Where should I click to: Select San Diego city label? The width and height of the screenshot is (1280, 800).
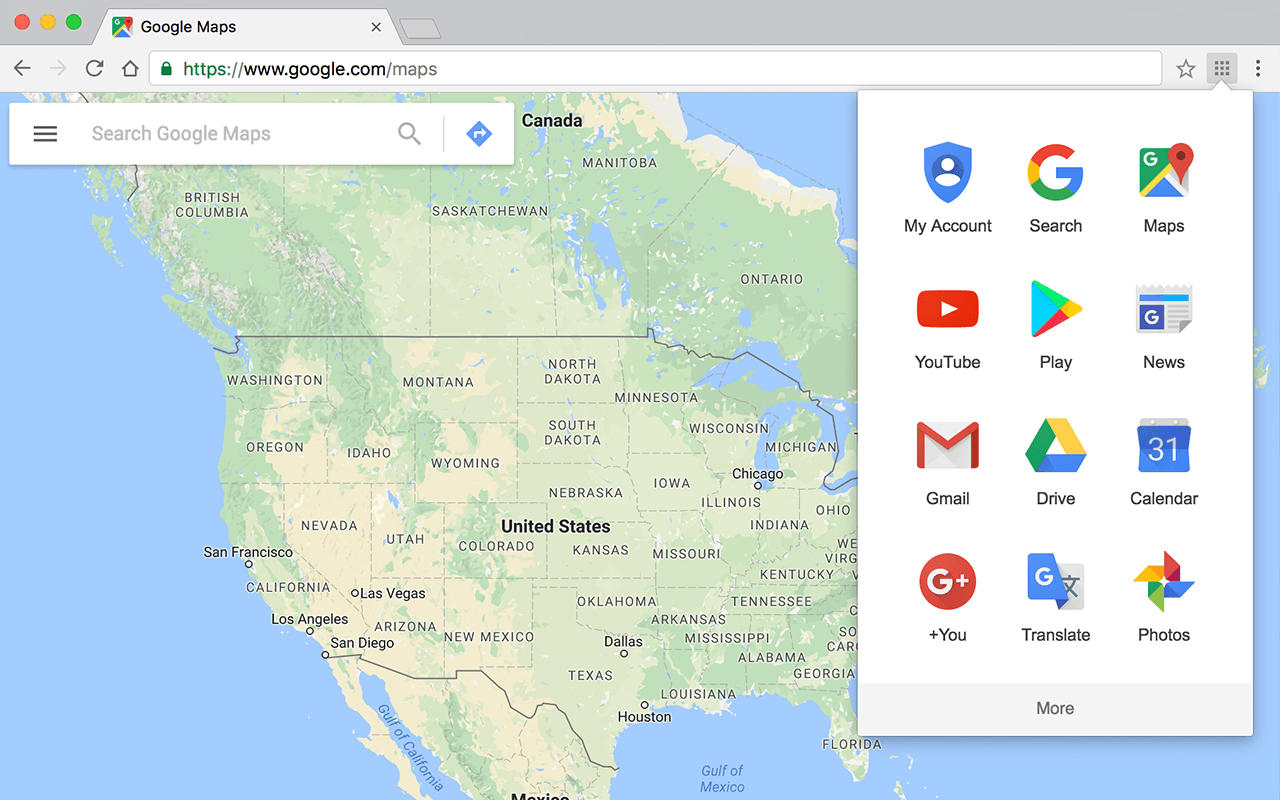coord(362,643)
